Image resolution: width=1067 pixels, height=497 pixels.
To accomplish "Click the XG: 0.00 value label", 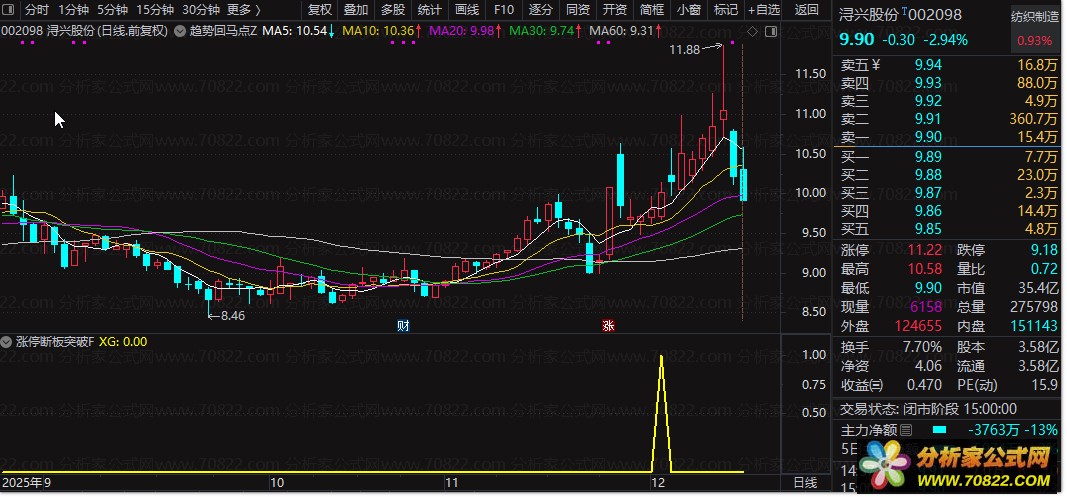I will coord(123,342).
